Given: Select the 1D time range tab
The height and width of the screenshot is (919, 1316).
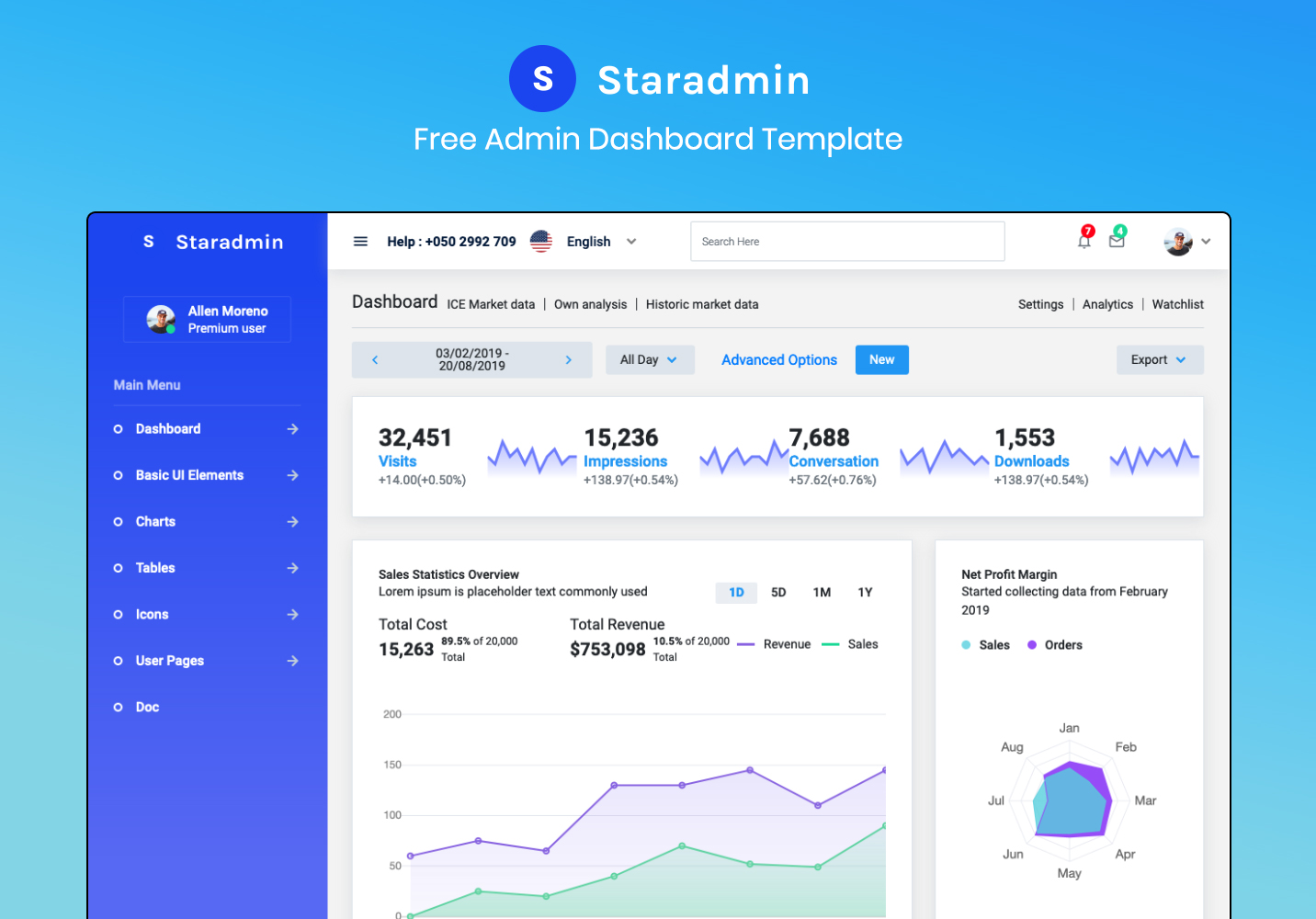Looking at the screenshot, I should [736, 593].
